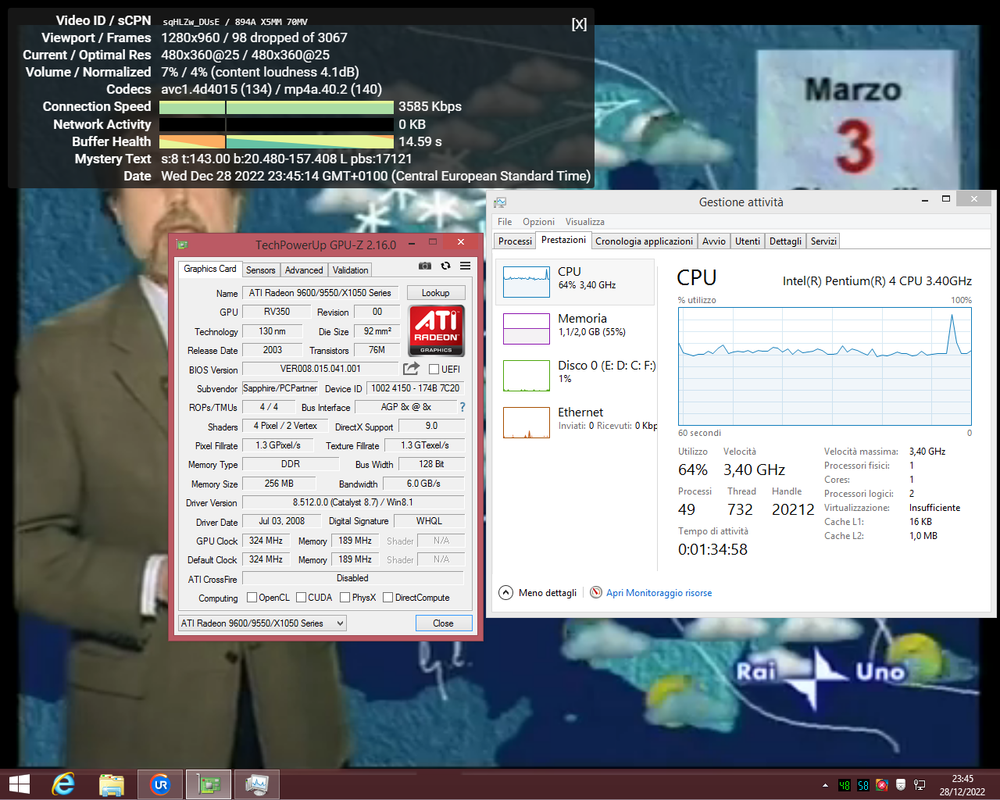The height and width of the screenshot is (800, 1000).
Task: Click the Close button in GPU-Z
Action: 443,623
